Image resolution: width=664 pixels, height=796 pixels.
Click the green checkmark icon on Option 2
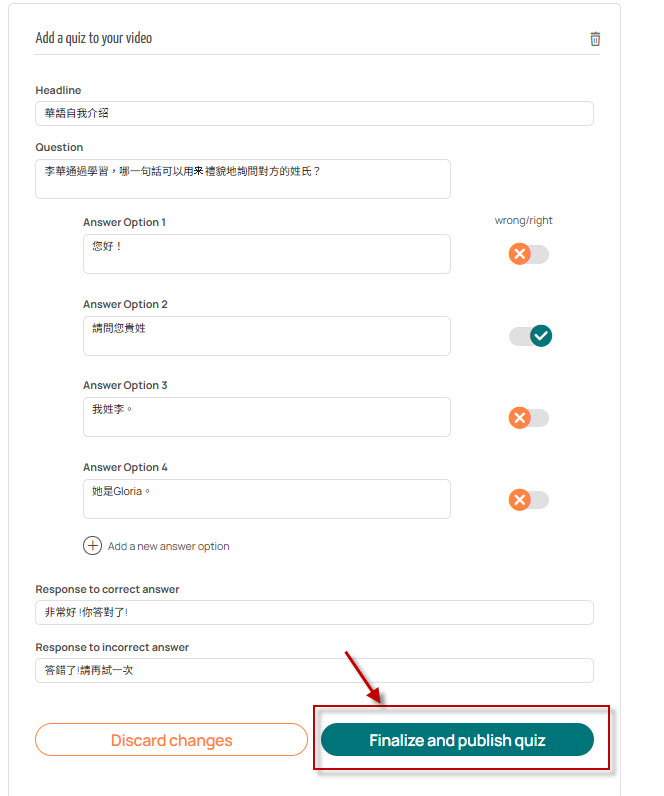(x=541, y=336)
